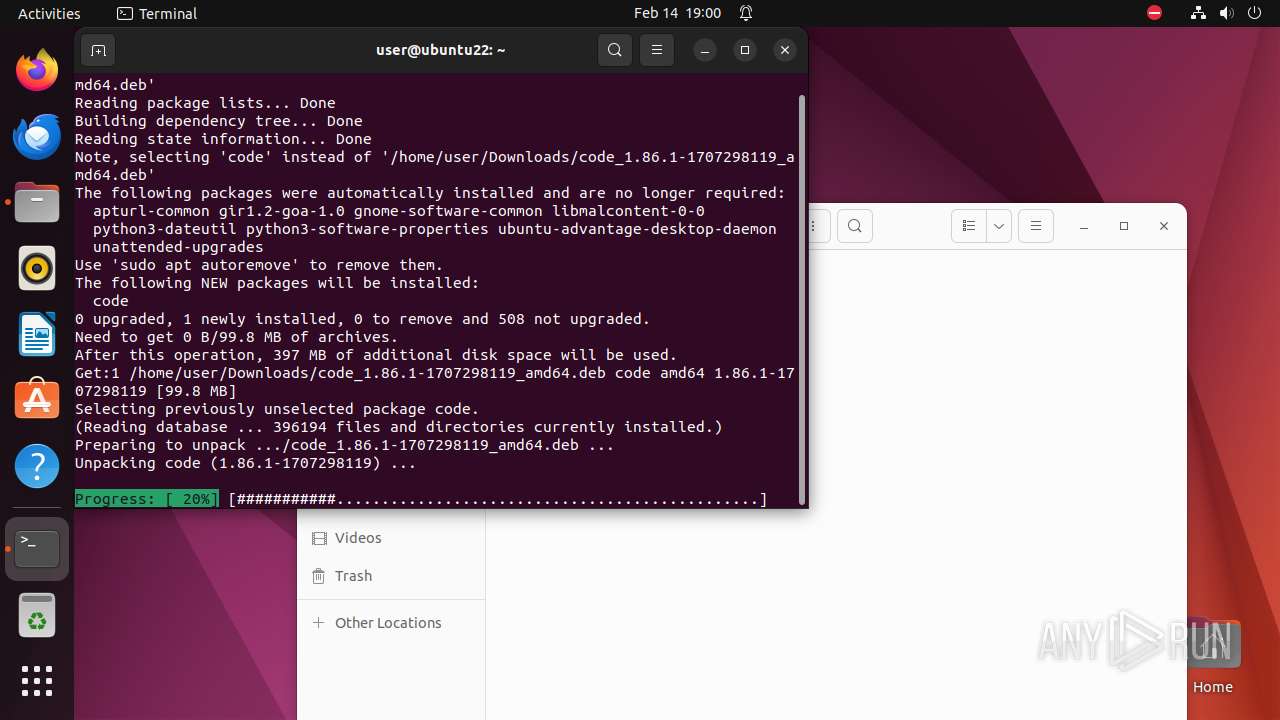Expand view options dropdown in Files window
Screen dimensions: 1280x720
pyautogui.click(x=999, y=226)
